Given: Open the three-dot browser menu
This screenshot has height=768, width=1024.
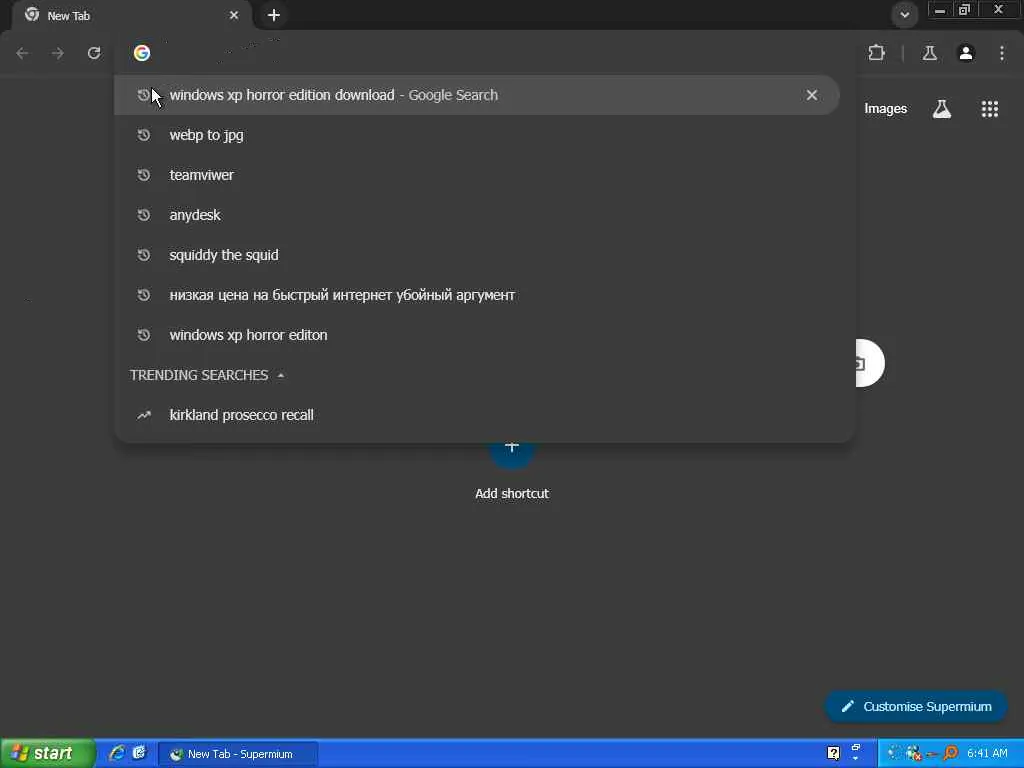Looking at the screenshot, I should [x=1002, y=53].
